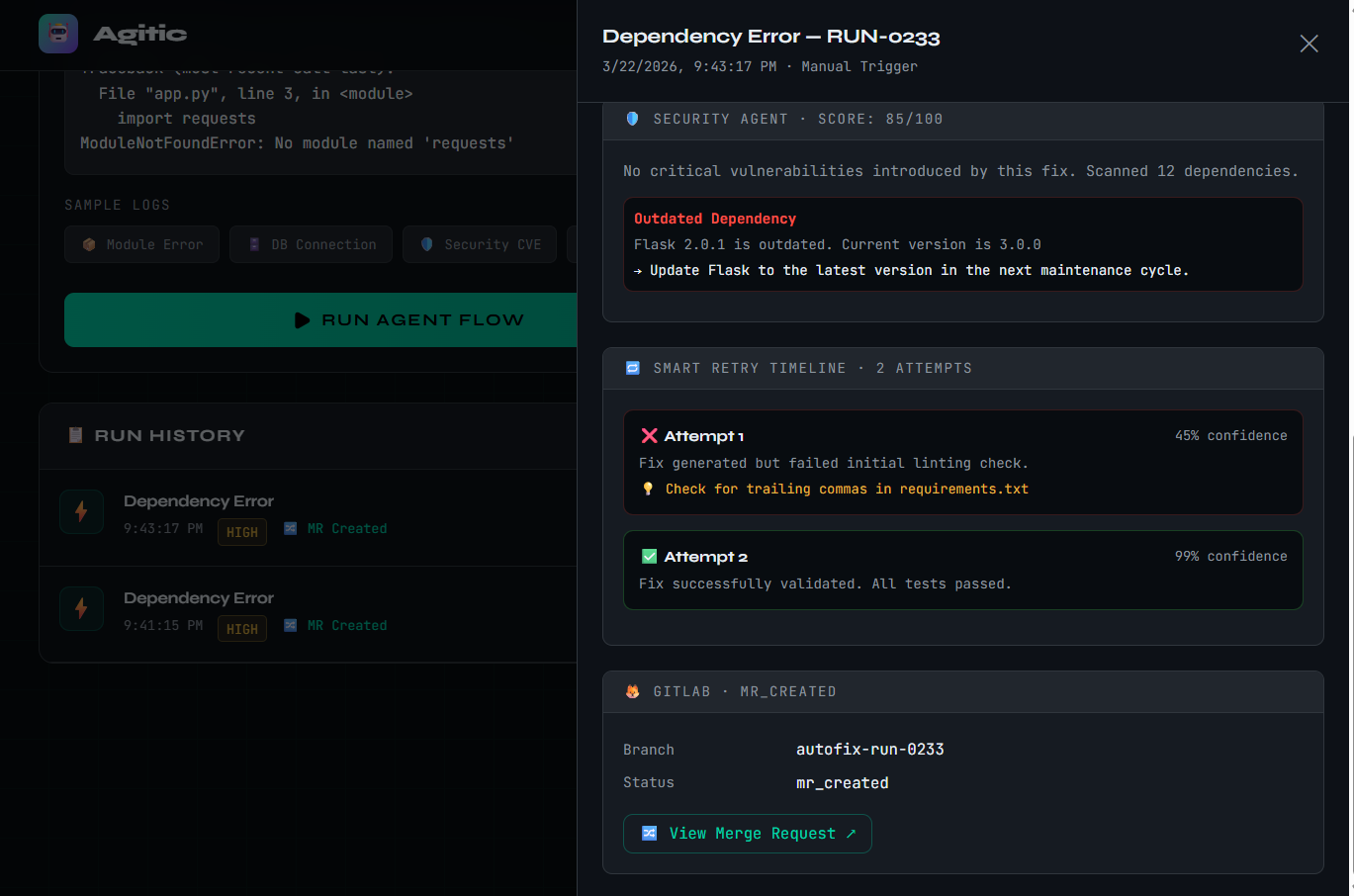Open MR Created link for 9:41:15 PM run
This screenshot has width=1354, height=896.
point(335,625)
